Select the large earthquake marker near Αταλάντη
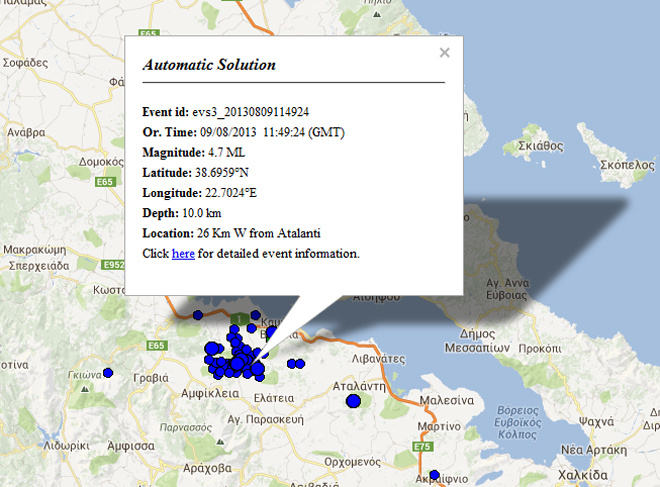The height and width of the screenshot is (487, 660). (352, 401)
